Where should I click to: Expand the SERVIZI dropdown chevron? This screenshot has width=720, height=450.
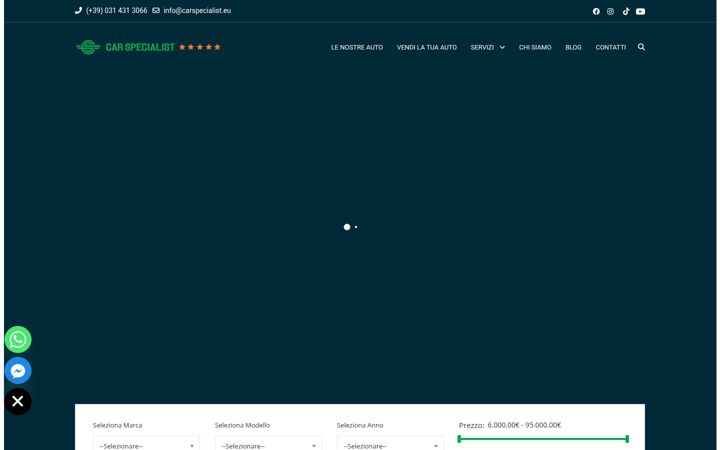coord(502,47)
